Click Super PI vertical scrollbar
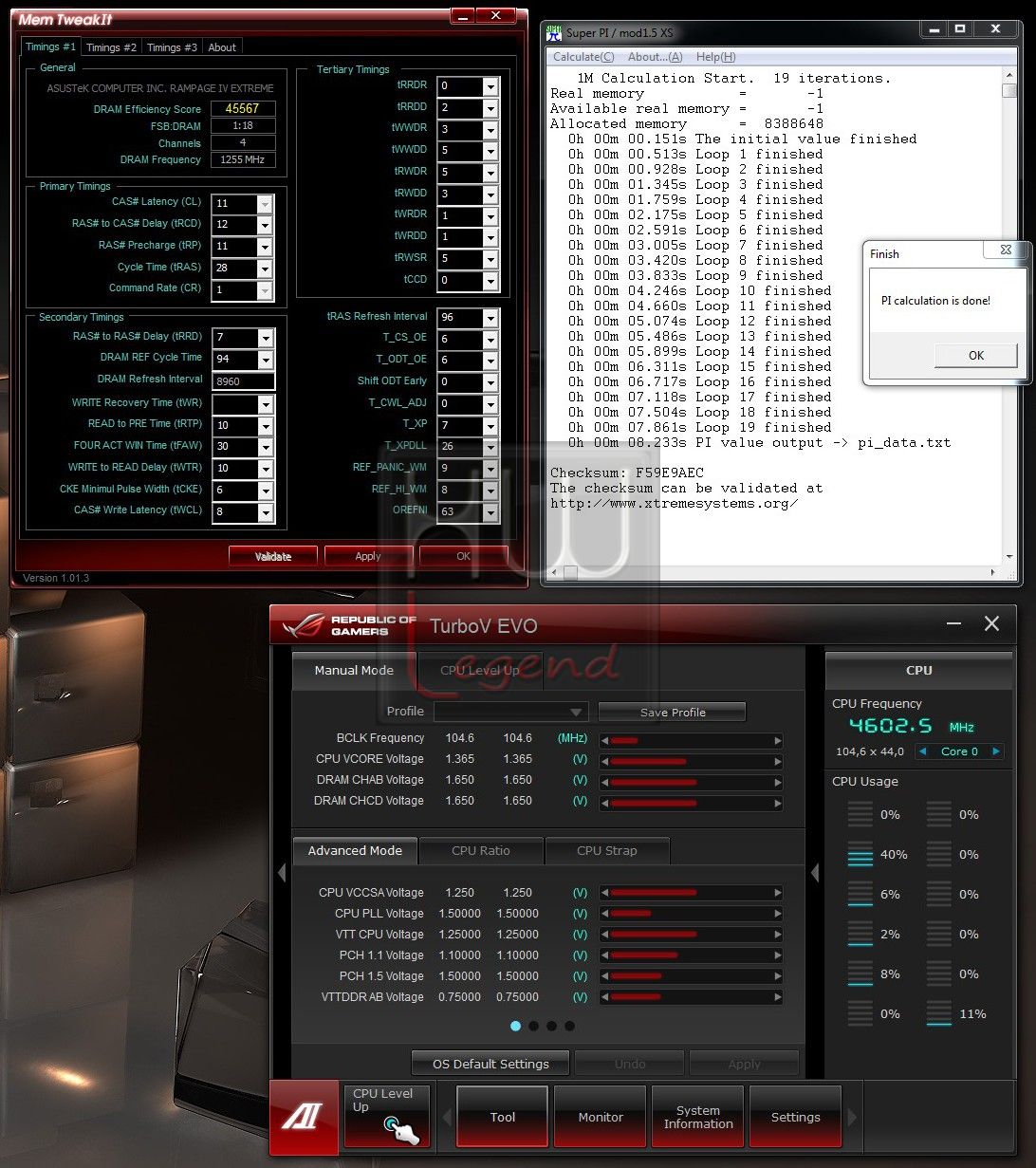Viewport: 1036px width, 1168px height. (x=1009, y=318)
